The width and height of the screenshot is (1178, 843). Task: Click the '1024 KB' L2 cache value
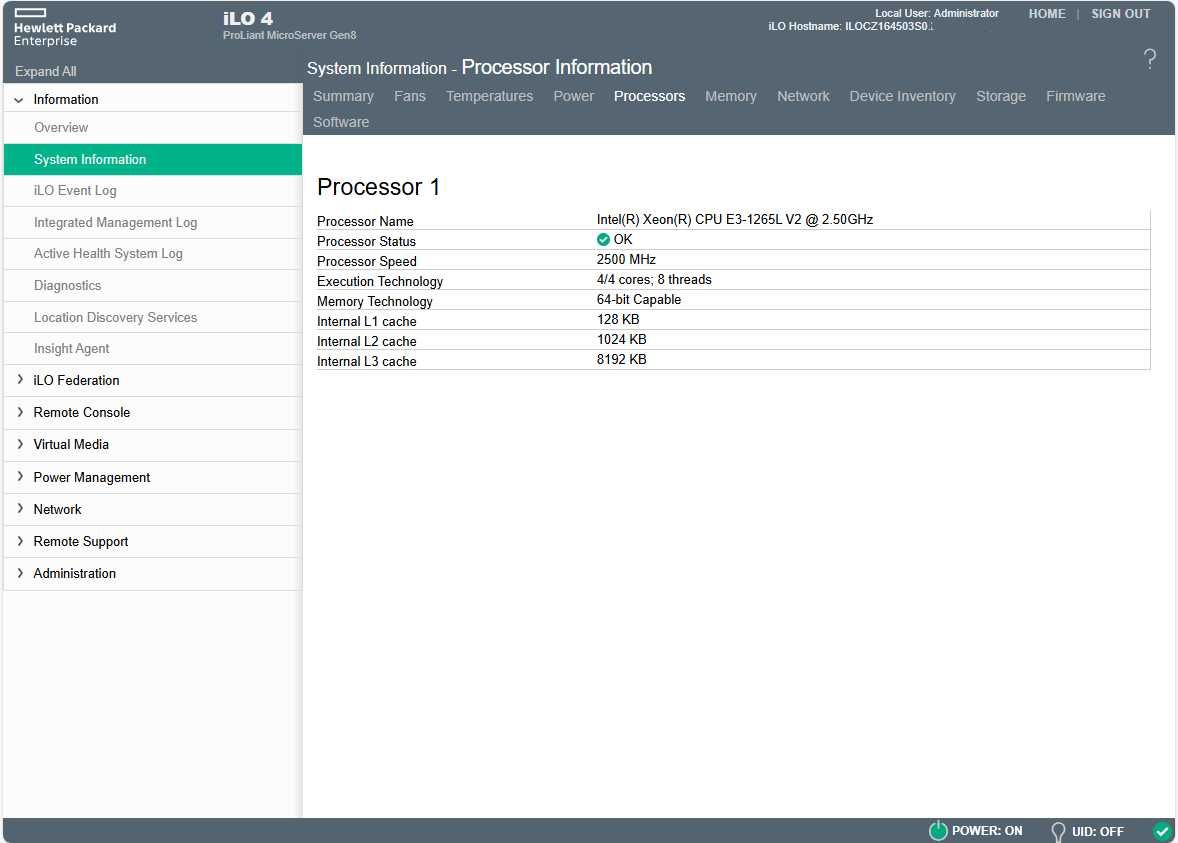[x=621, y=340]
